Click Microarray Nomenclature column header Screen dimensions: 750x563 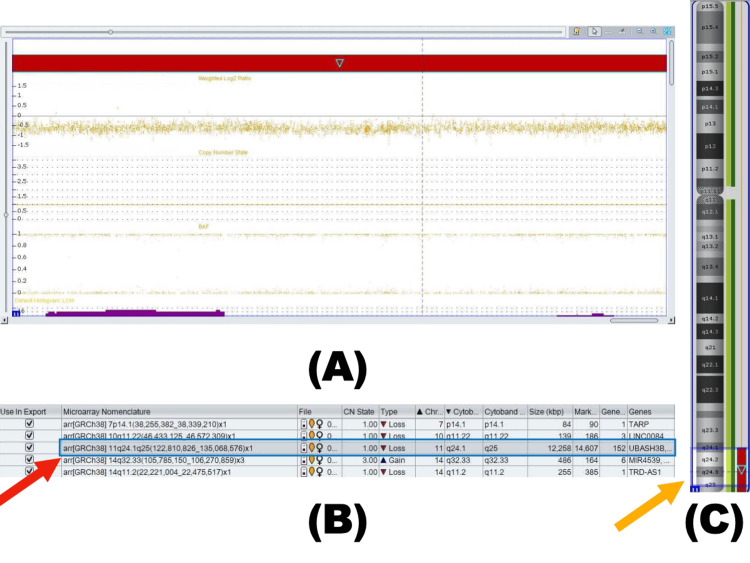[x=179, y=411]
